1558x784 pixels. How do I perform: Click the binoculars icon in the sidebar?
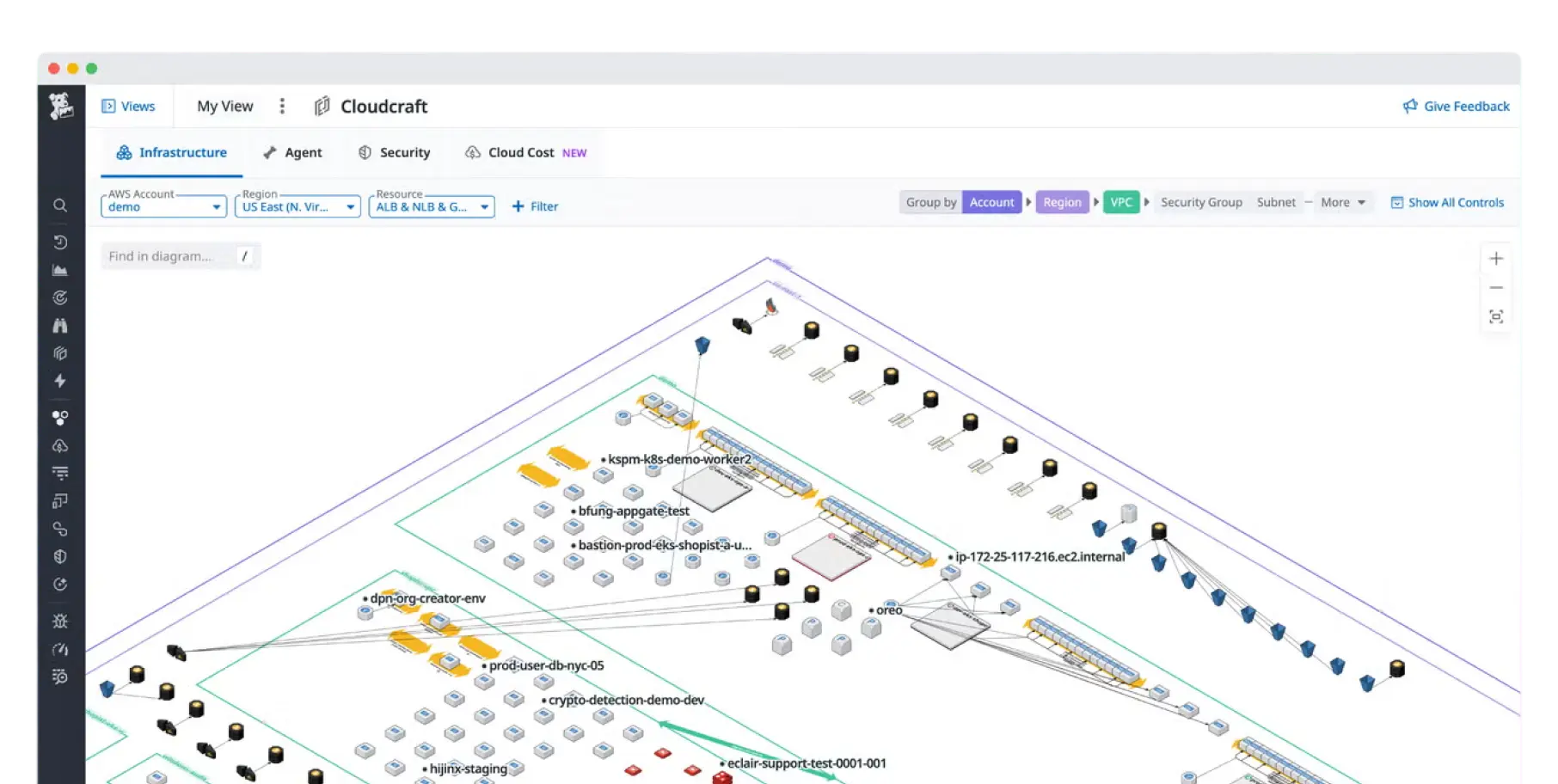point(60,326)
